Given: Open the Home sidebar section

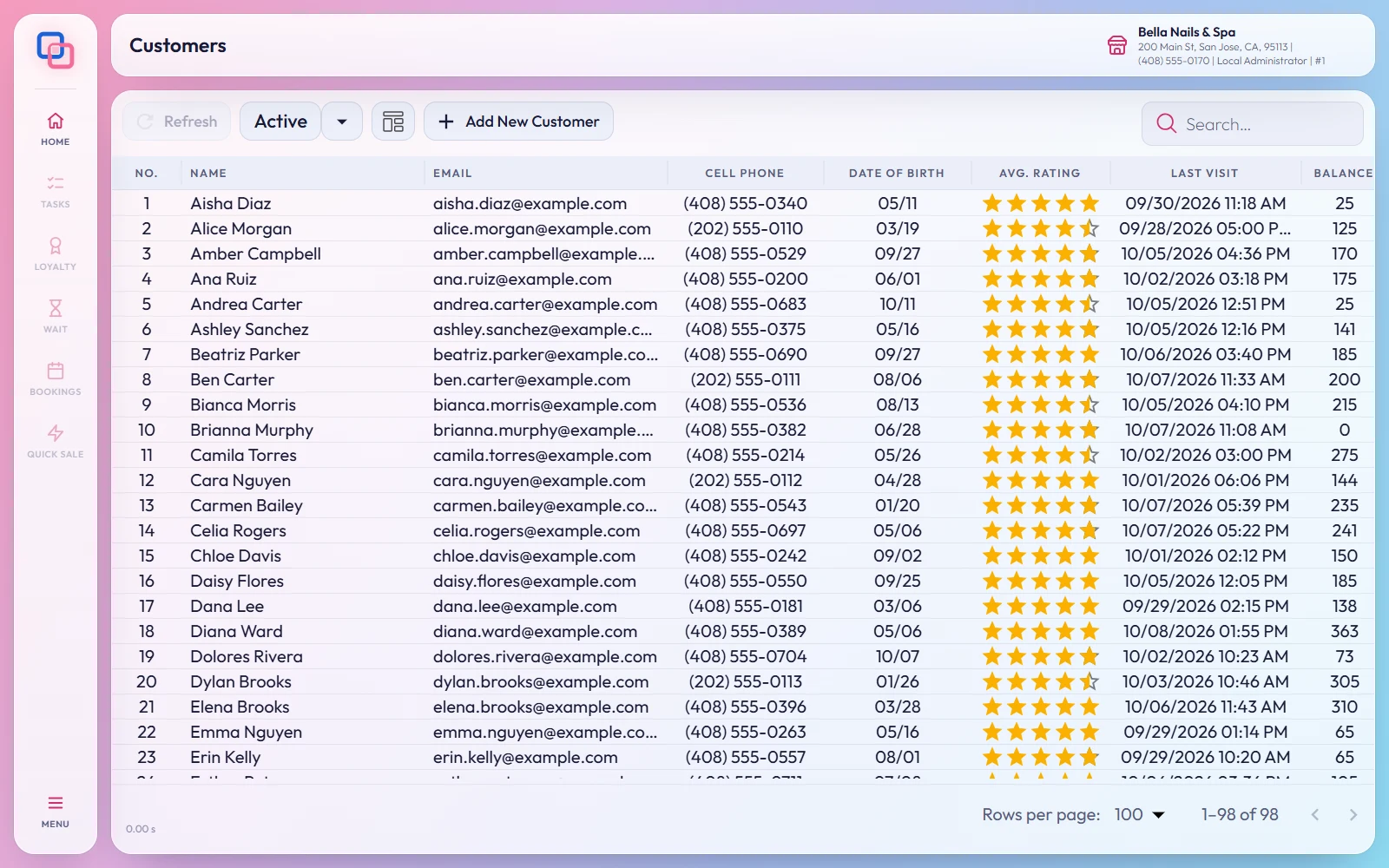Looking at the screenshot, I should (x=55, y=128).
